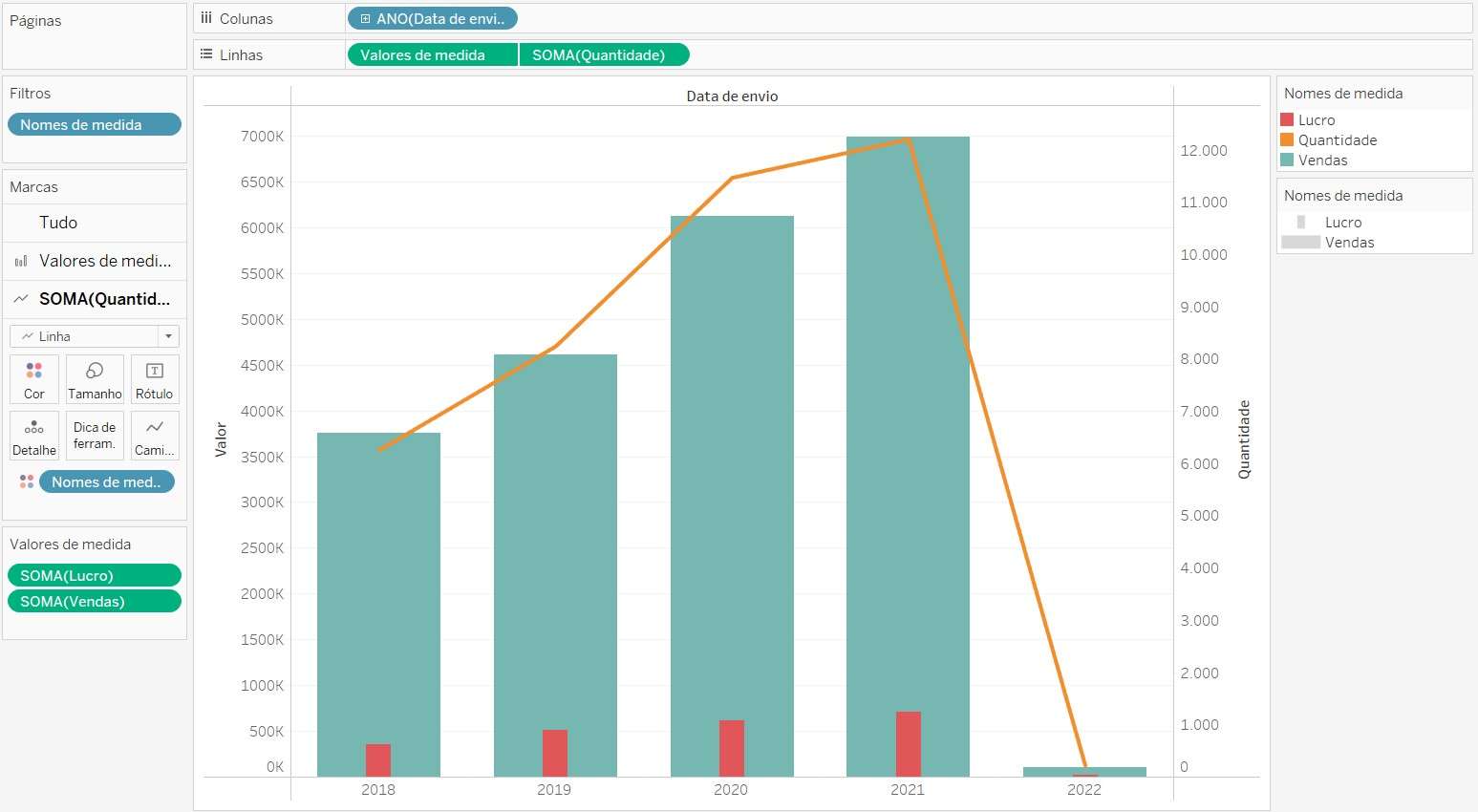
Task: Click the ANO(Data de envi.. pill in Colunas
Action: click(433, 18)
